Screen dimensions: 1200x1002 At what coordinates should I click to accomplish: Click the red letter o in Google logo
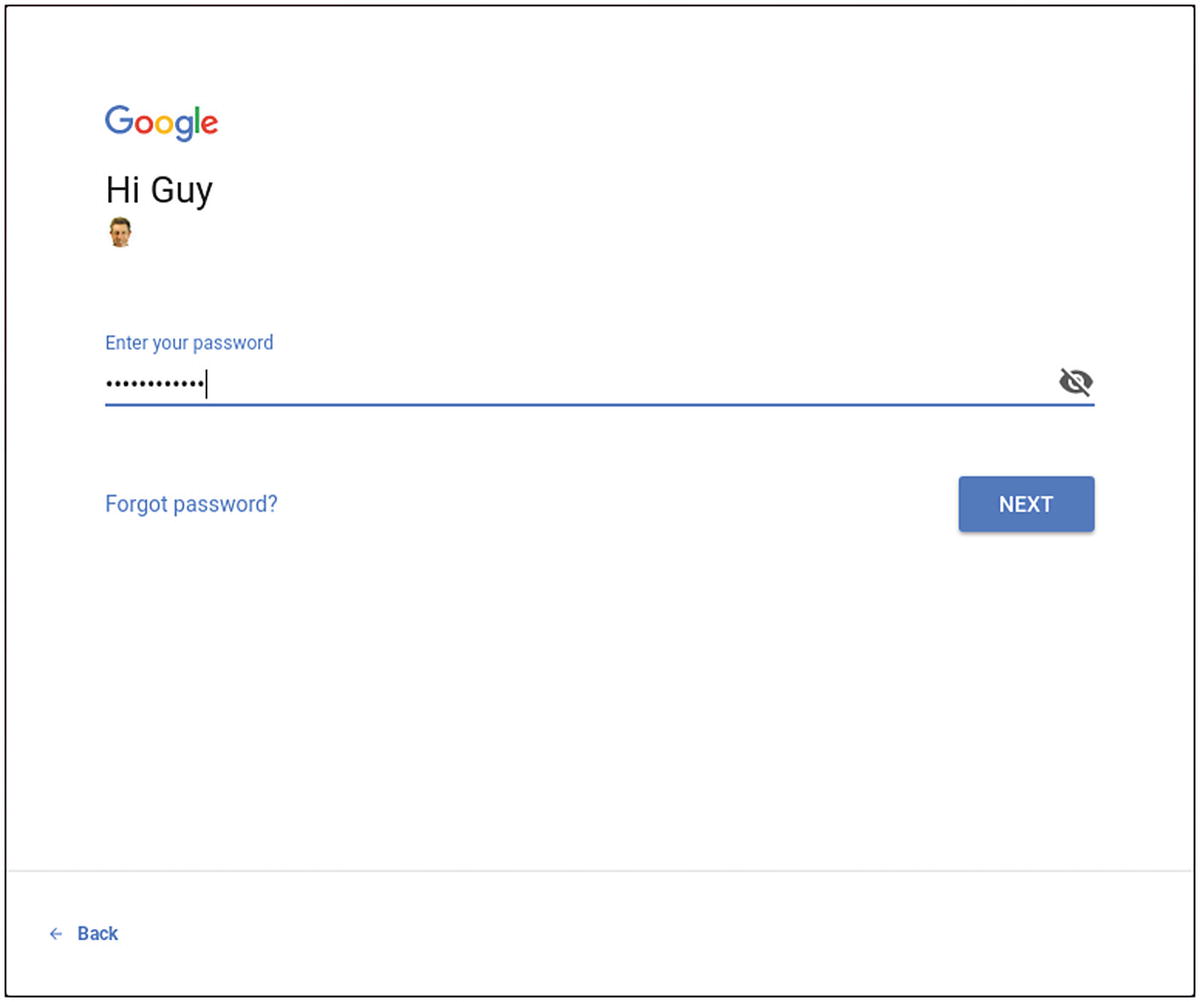[146, 125]
